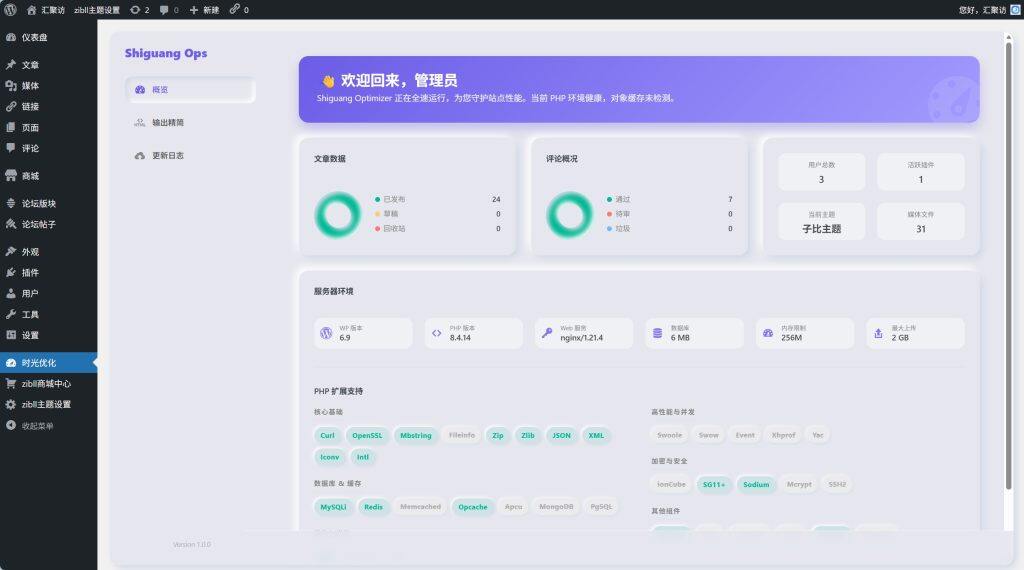Open 商城 shop menu
The image size is (1024, 570).
coord(48,176)
